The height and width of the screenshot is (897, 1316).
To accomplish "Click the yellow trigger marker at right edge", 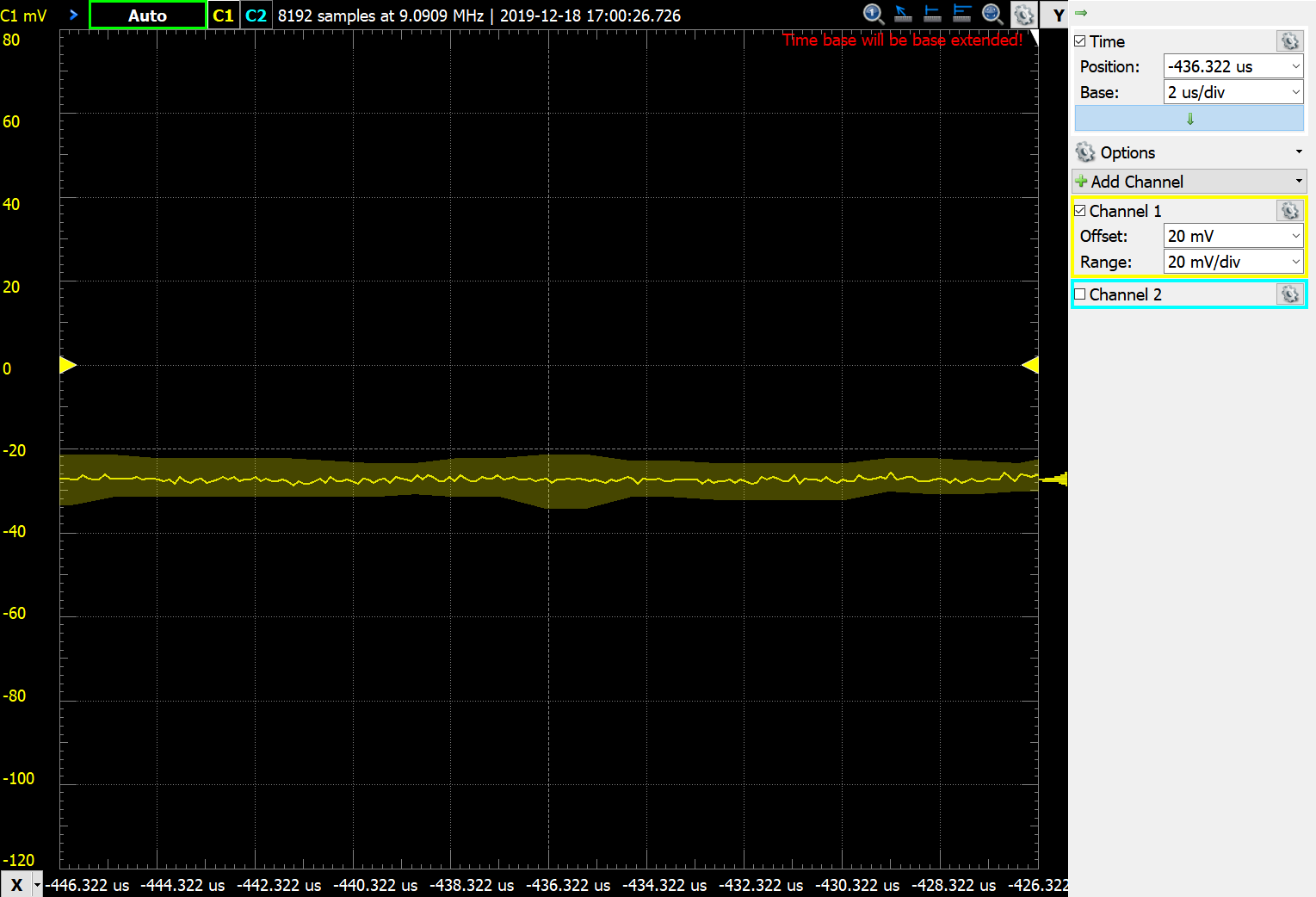I will [x=1054, y=479].
